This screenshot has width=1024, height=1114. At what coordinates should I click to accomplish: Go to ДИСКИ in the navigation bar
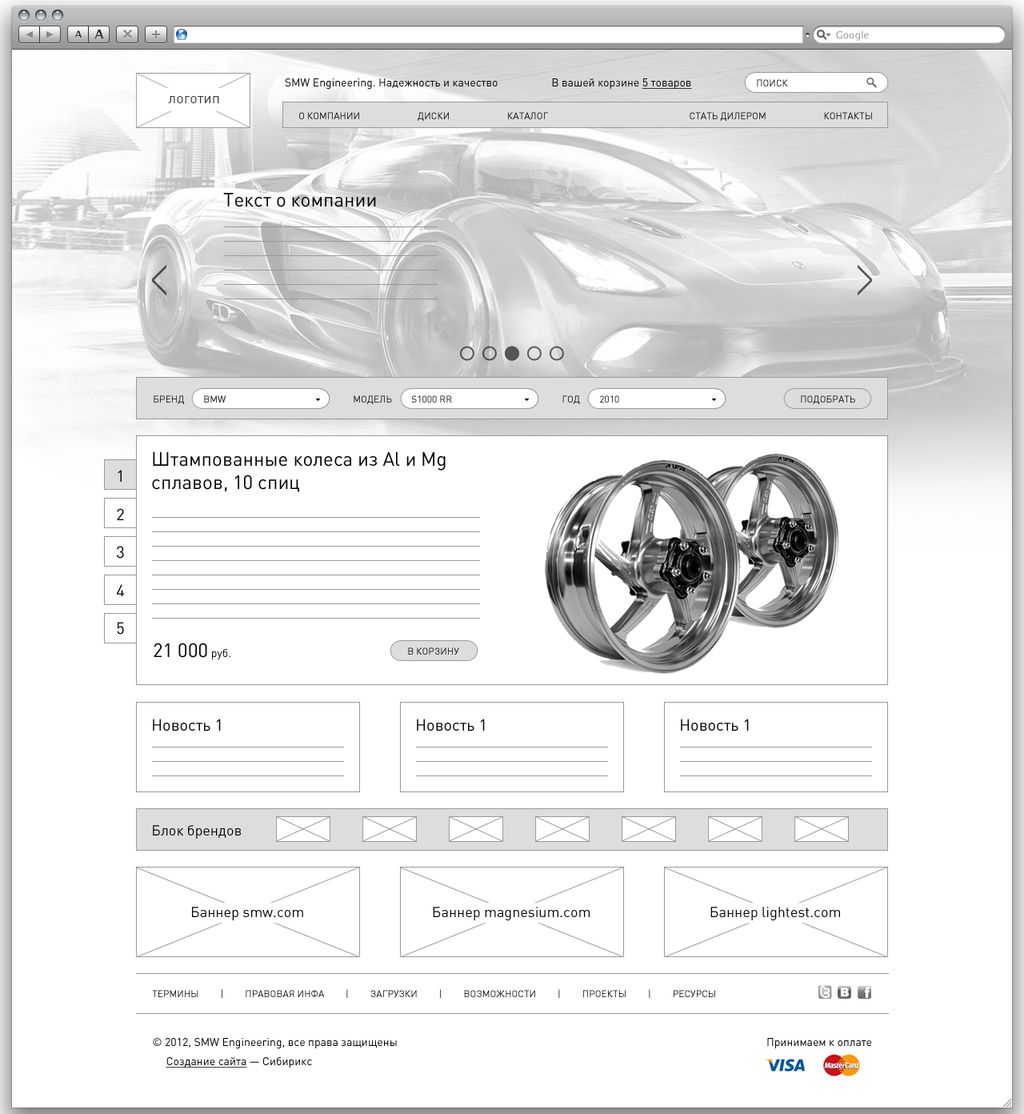[x=433, y=116]
